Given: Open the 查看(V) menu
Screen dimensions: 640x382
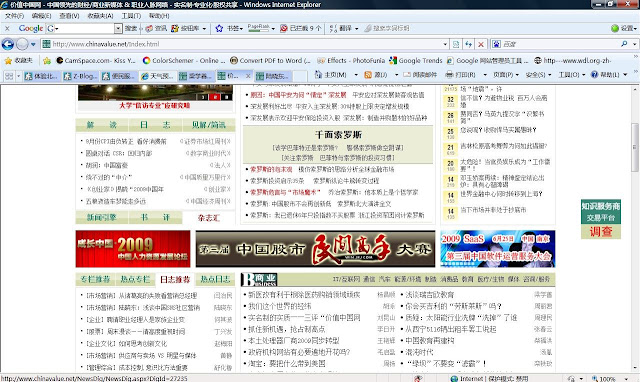Looking at the screenshot, I should (69, 16).
